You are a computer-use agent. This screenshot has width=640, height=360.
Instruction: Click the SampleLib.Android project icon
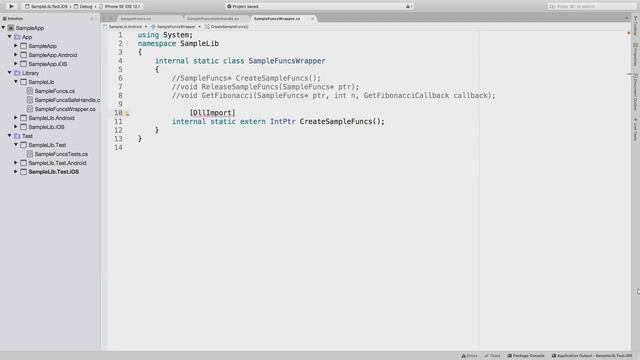click(x=23, y=118)
